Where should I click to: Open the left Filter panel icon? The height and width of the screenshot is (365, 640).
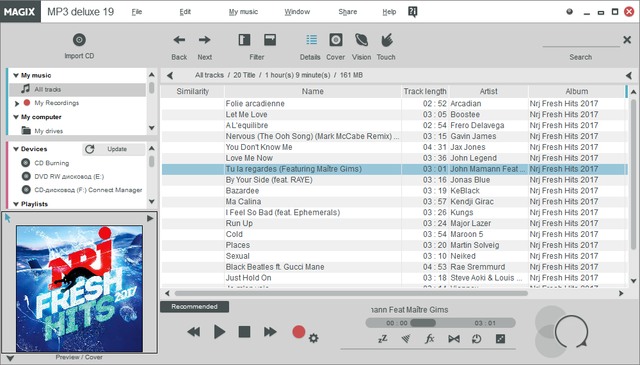click(x=244, y=40)
